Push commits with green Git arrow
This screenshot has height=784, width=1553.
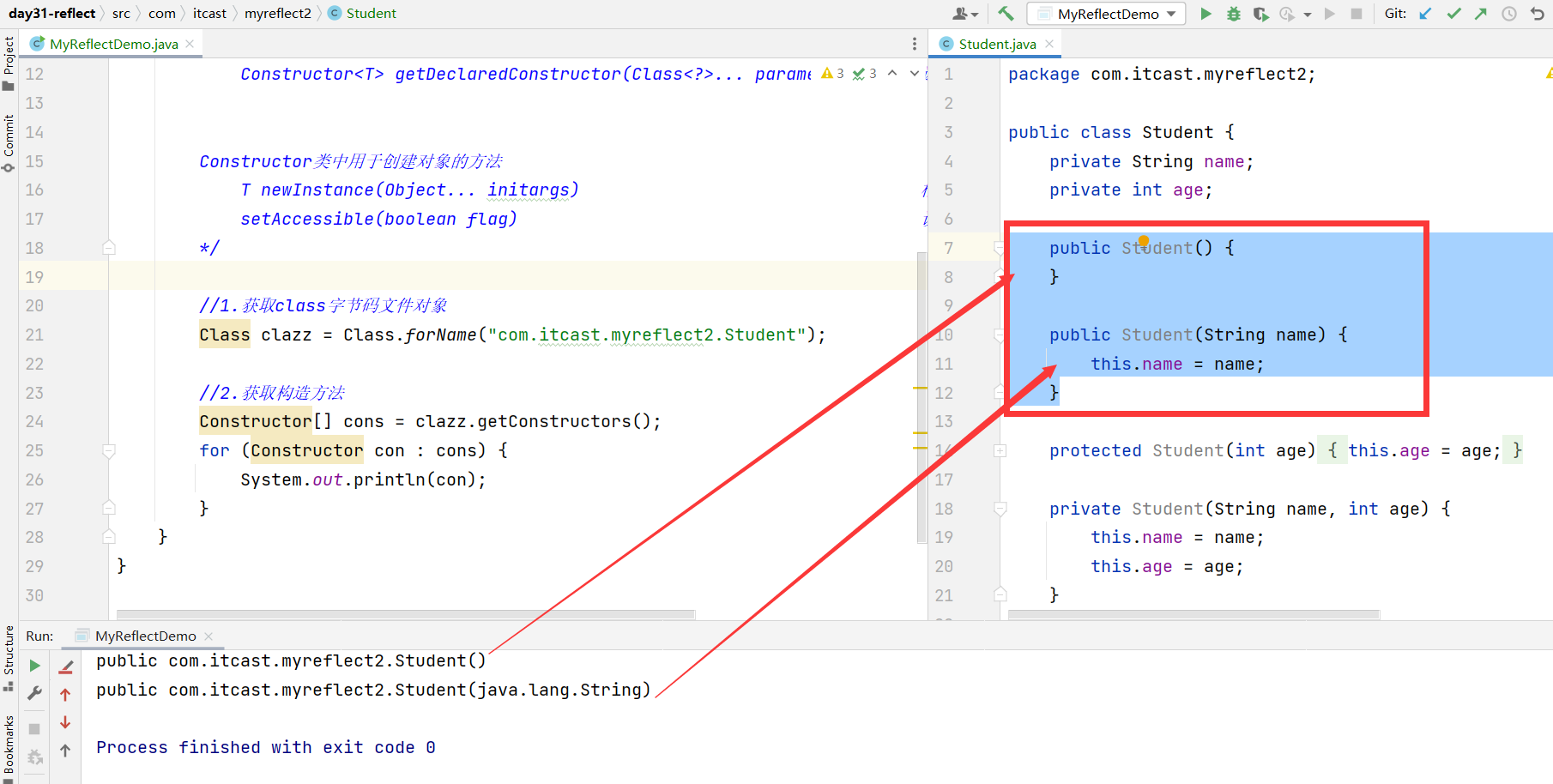point(1481,14)
